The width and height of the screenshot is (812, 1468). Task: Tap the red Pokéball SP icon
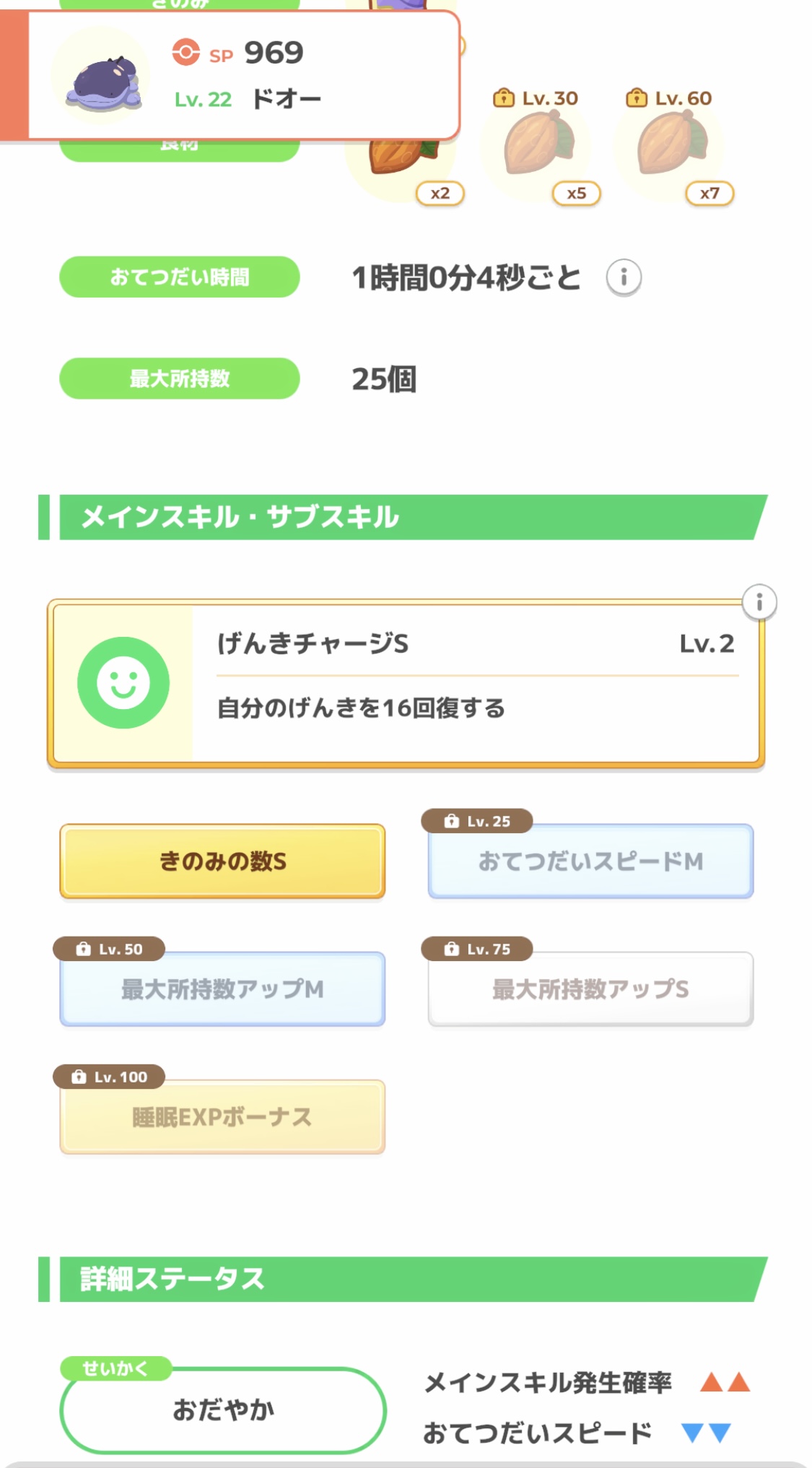click(185, 53)
